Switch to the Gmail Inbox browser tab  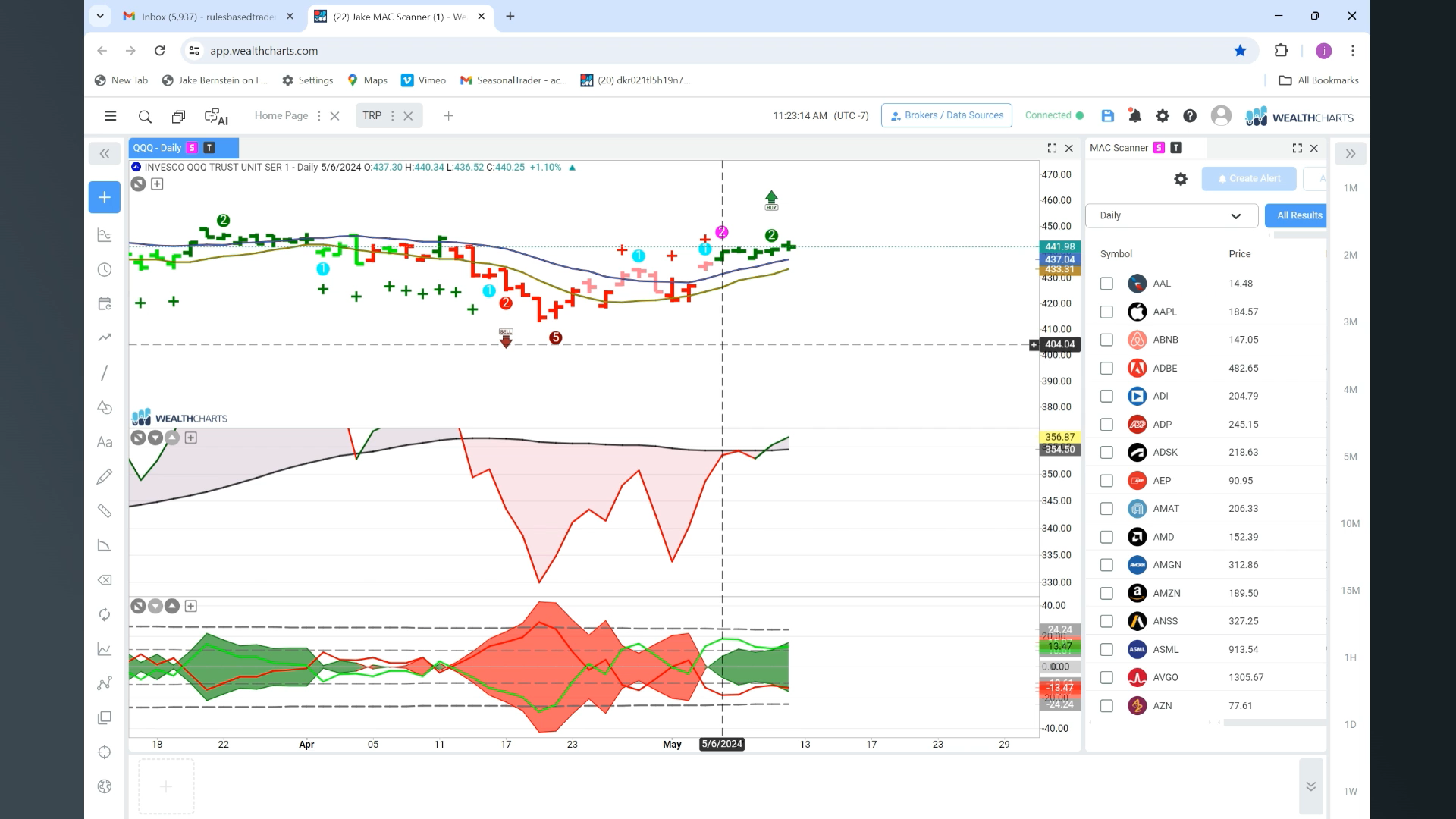click(x=209, y=17)
